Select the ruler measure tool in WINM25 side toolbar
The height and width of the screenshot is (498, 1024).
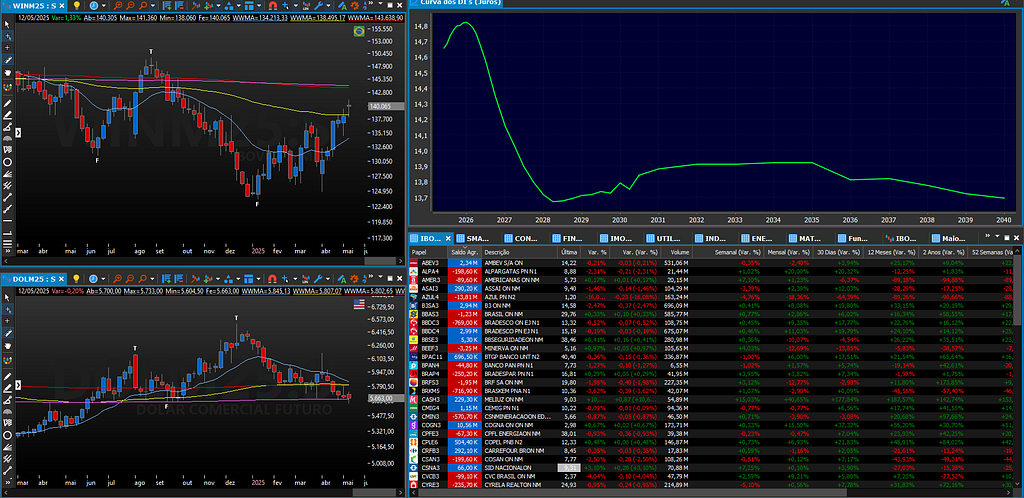(x=8, y=60)
